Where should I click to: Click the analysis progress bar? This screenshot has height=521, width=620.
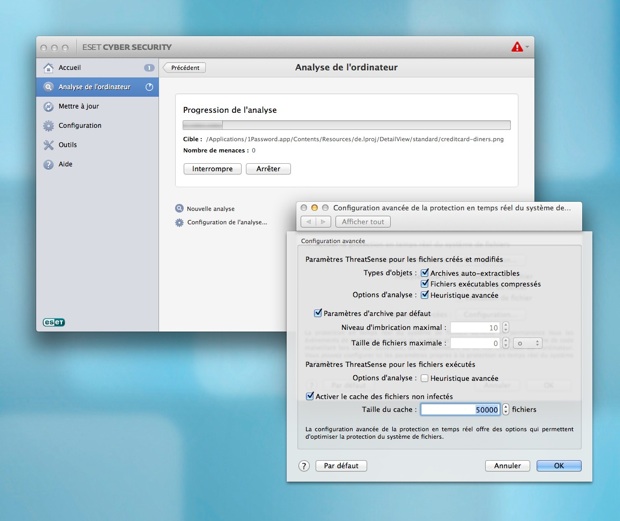[346, 125]
